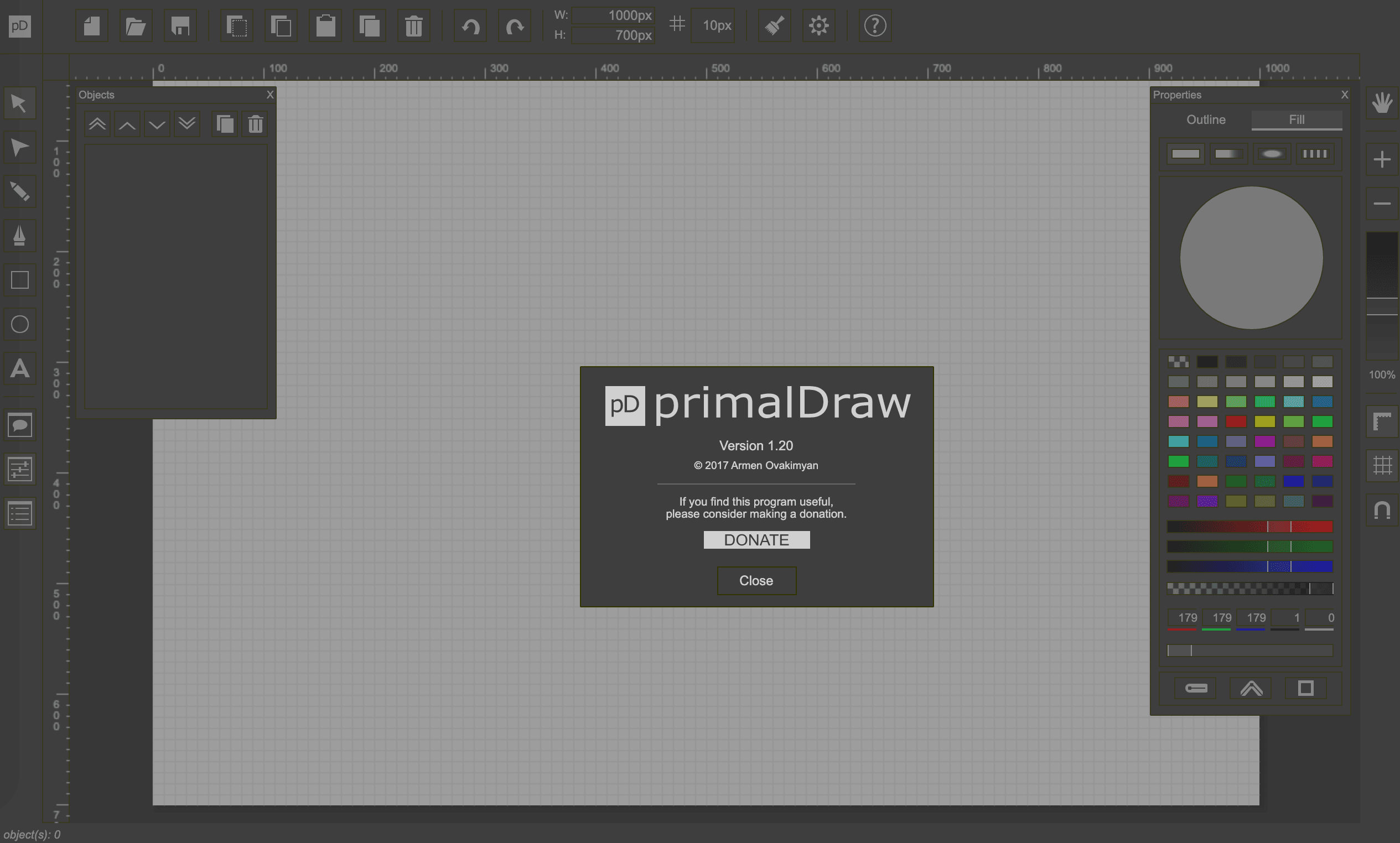Select the Text tool
Screen dimensions: 1400x843
click(x=20, y=368)
